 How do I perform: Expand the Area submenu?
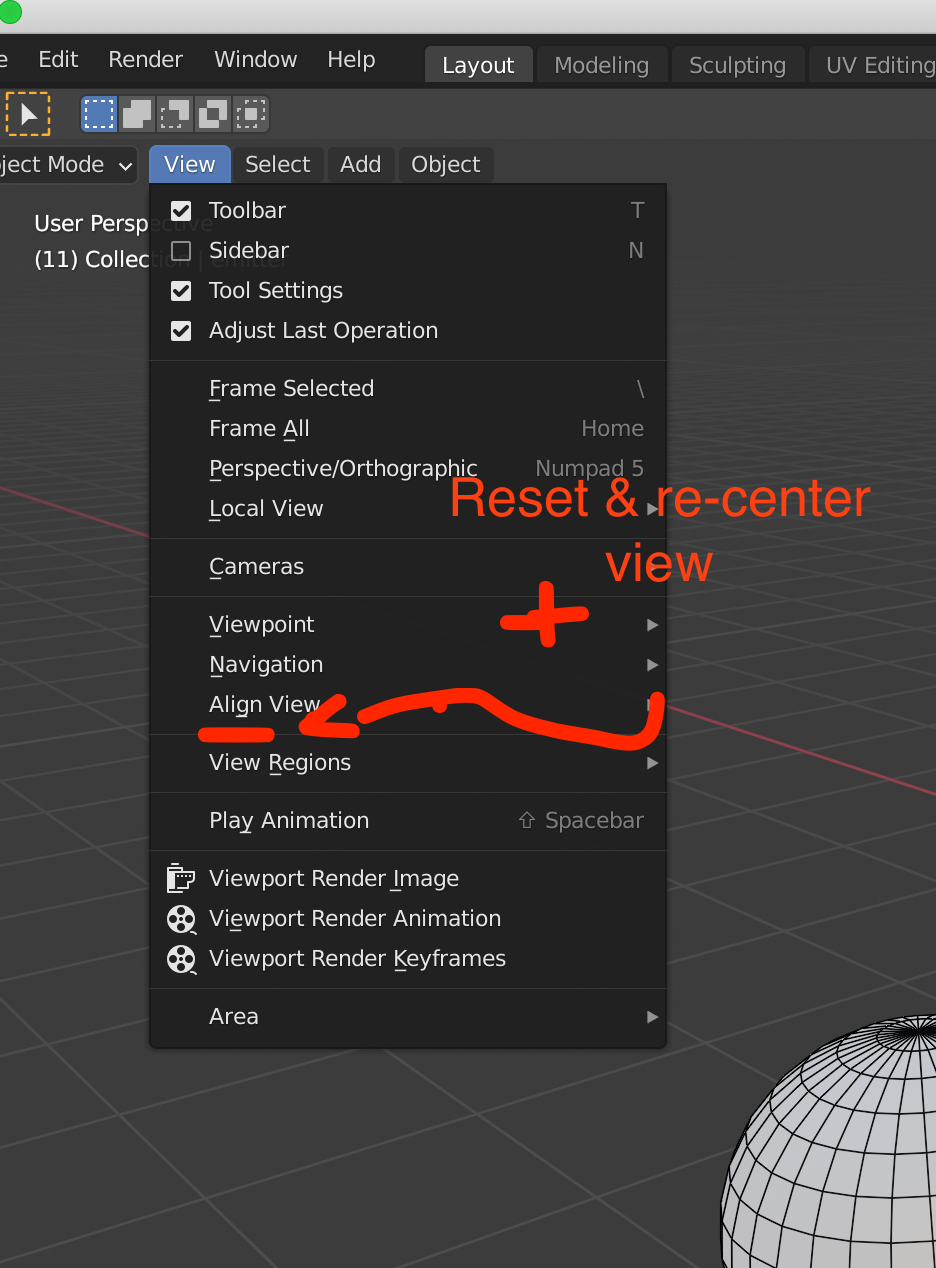tap(407, 1016)
